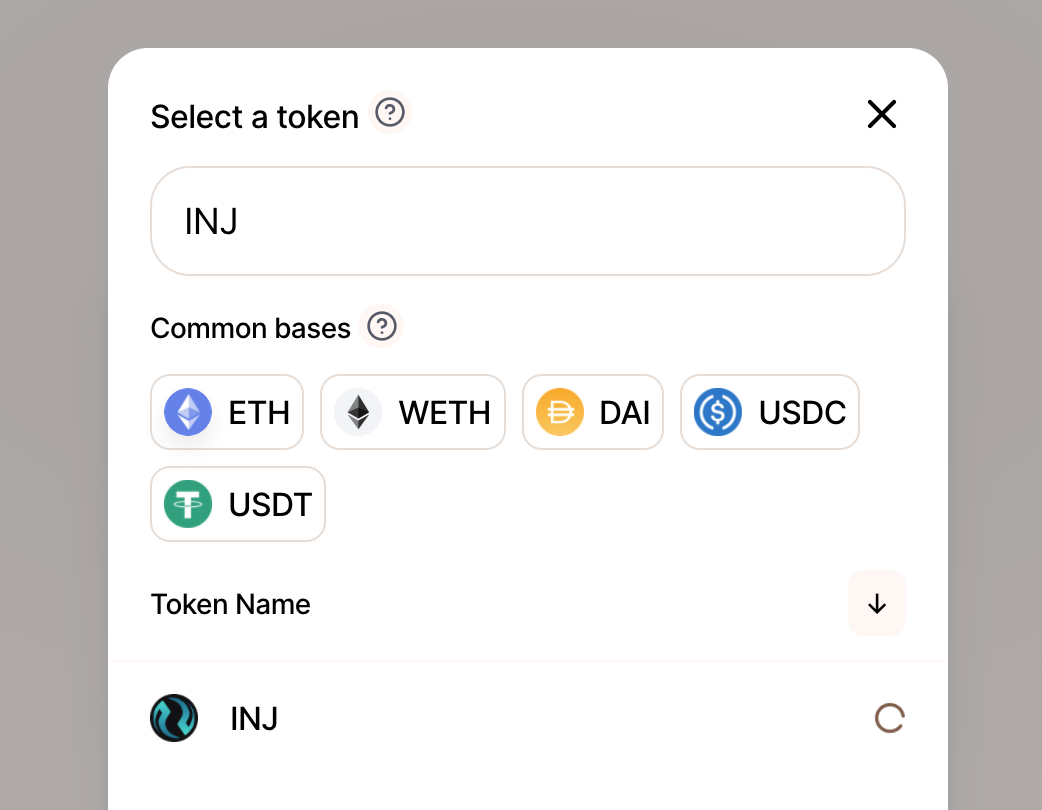The height and width of the screenshot is (810, 1042).
Task: Click the token search field containing INJ
Action: tap(528, 221)
